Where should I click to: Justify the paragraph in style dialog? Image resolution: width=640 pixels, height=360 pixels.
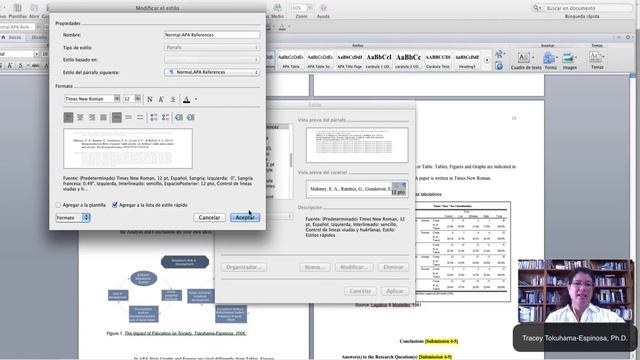click(x=104, y=118)
